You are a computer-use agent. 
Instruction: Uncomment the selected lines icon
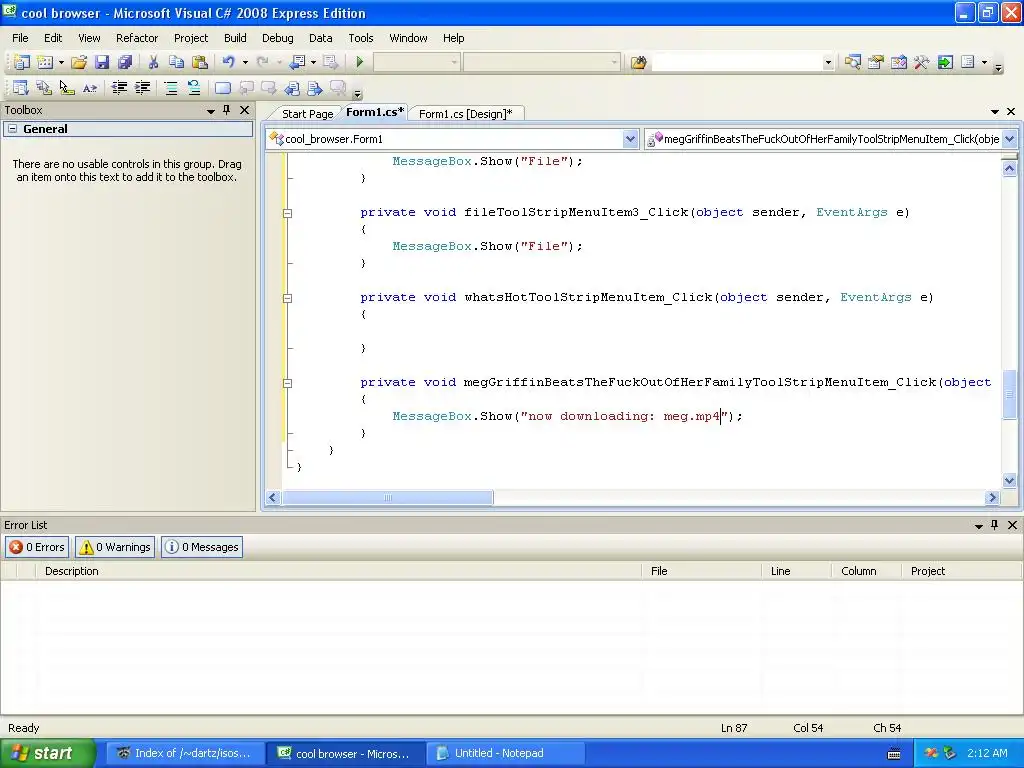(x=194, y=88)
